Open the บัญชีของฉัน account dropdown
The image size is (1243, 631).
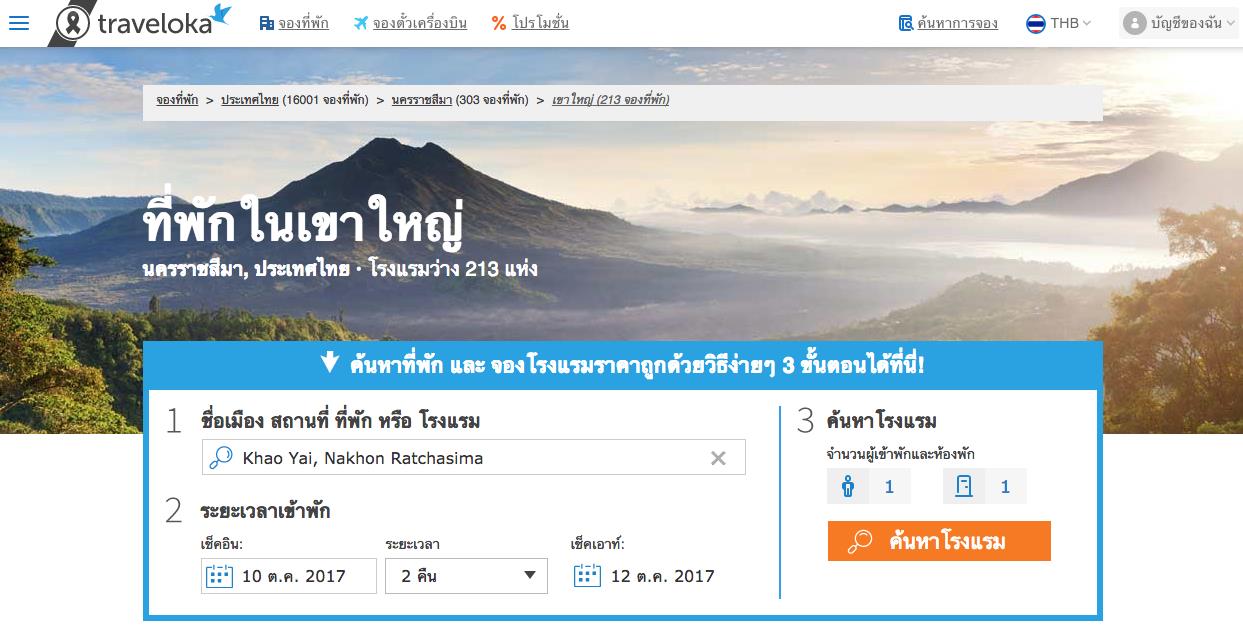coord(1178,23)
